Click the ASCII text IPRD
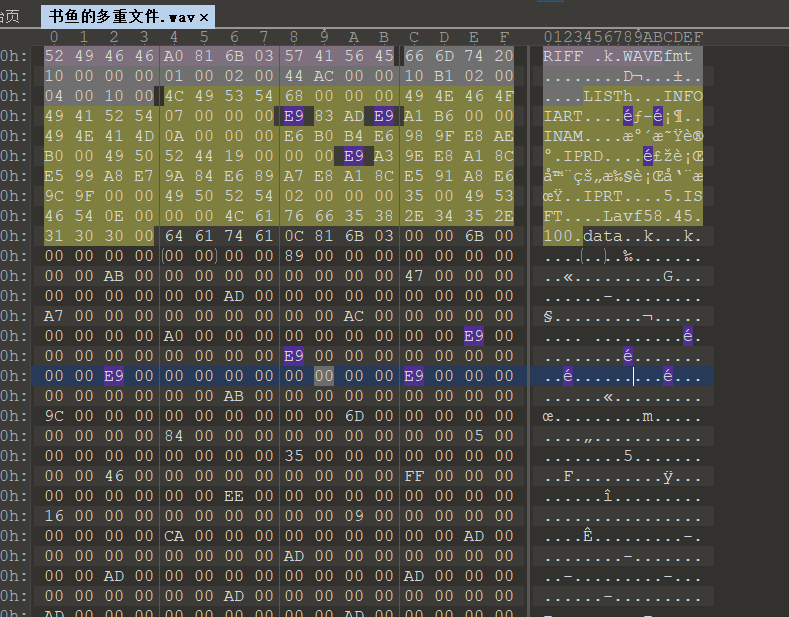 tap(583, 156)
